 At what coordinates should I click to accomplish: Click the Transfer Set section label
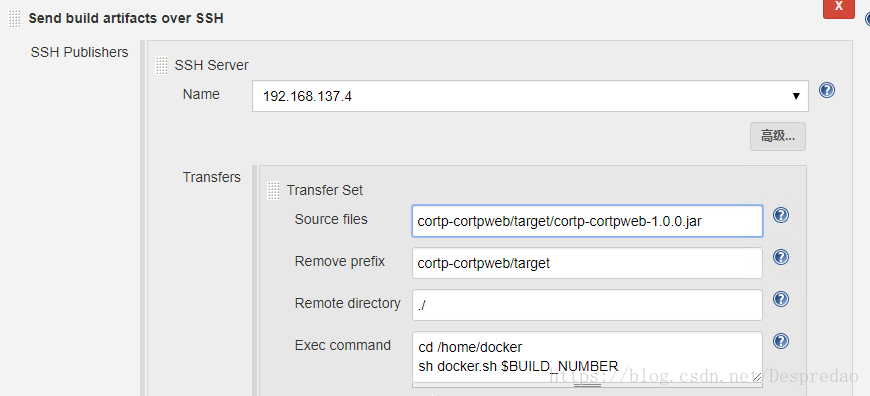(x=325, y=190)
